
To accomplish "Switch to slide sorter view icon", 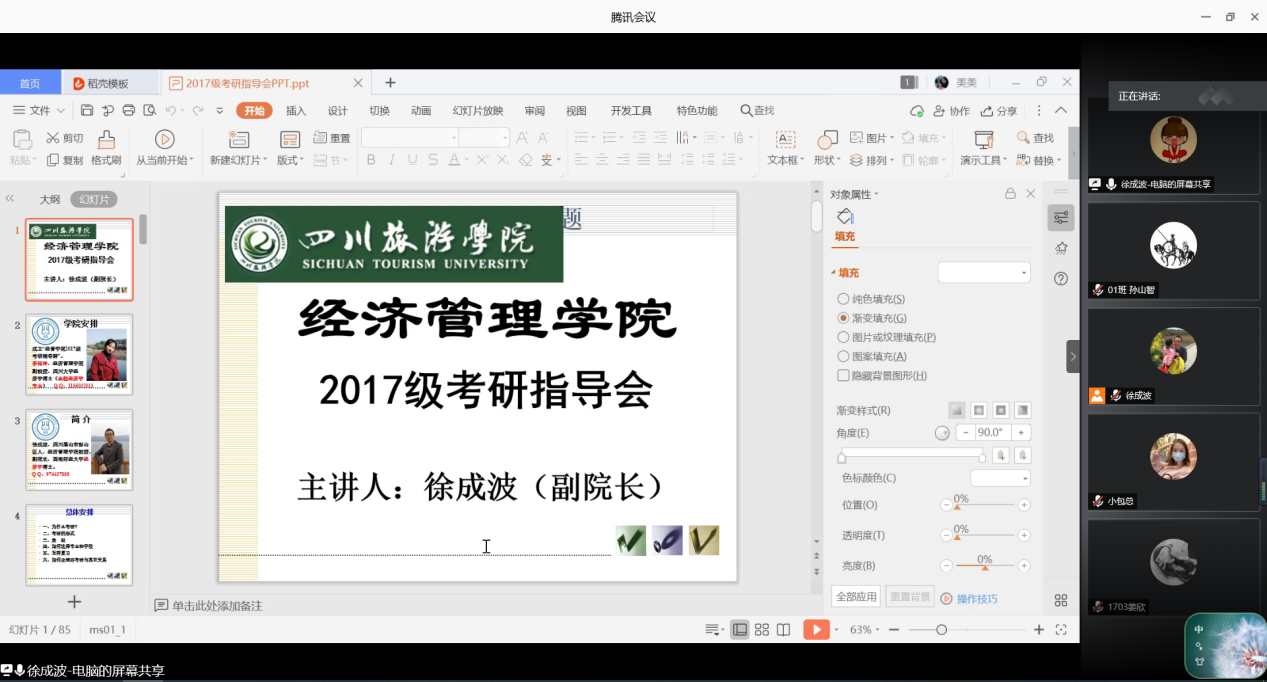I will tap(762, 629).
